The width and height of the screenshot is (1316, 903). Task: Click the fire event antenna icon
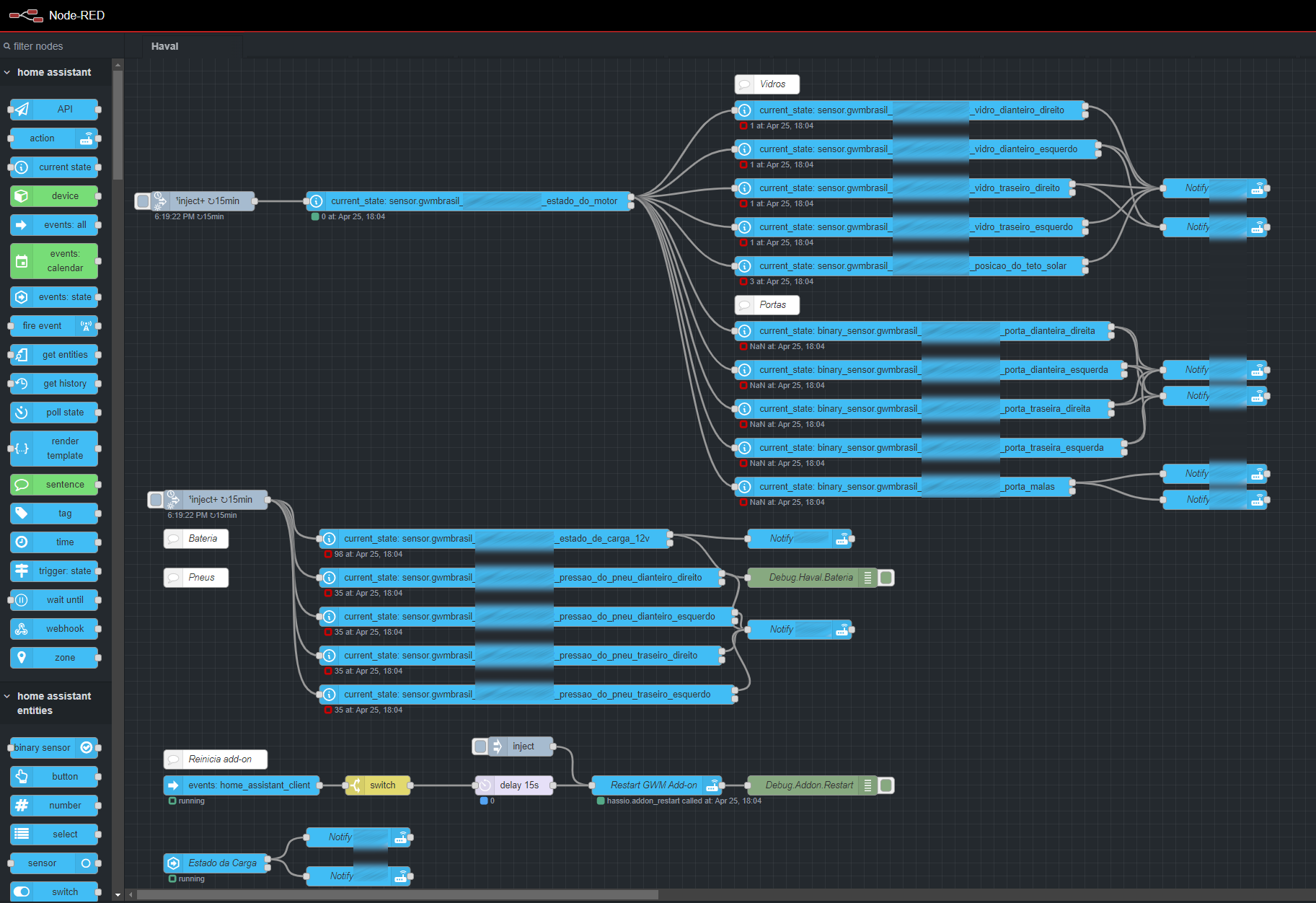point(87,326)
